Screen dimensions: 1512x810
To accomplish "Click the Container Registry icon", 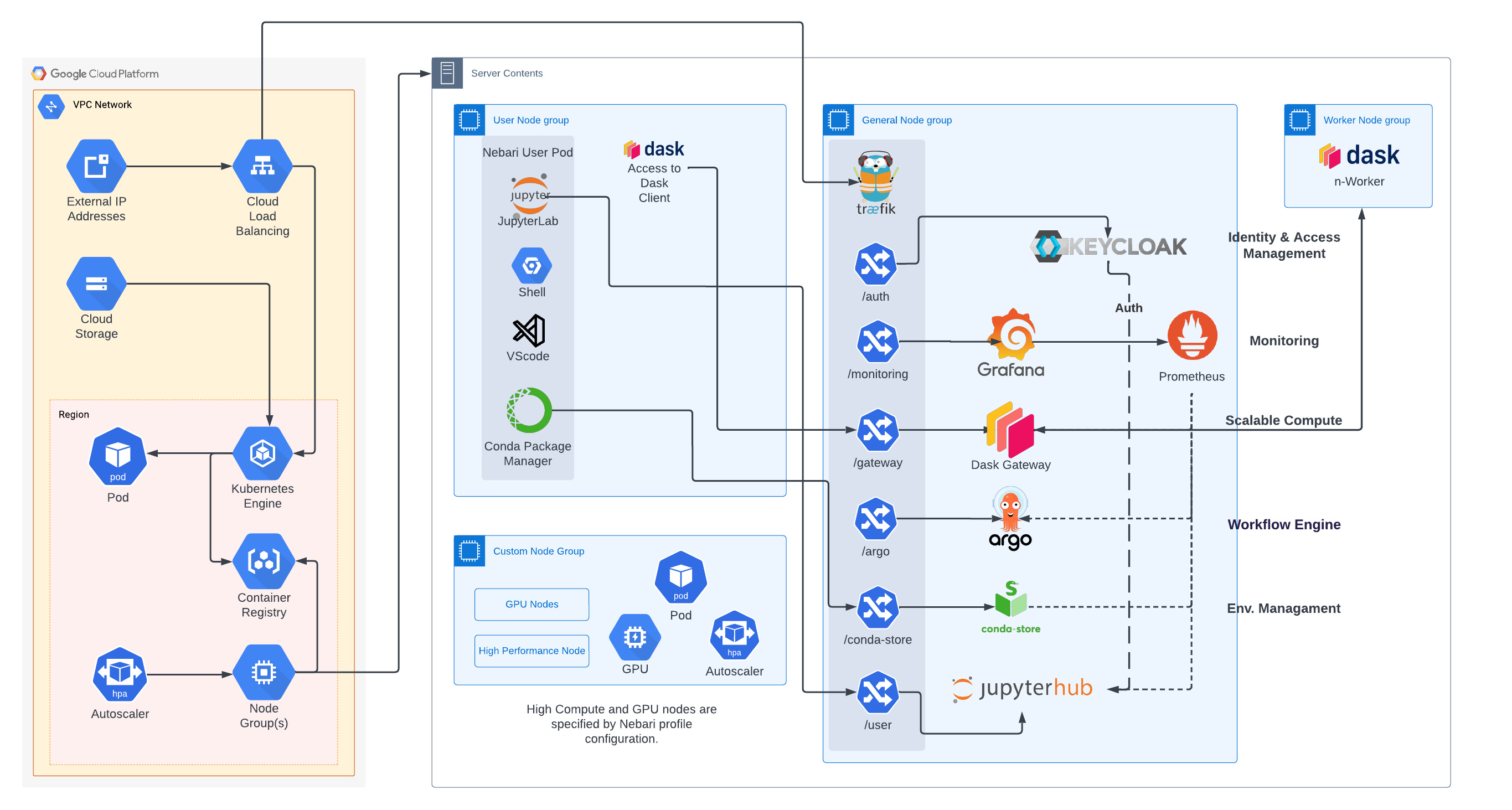I will point(263,561).
